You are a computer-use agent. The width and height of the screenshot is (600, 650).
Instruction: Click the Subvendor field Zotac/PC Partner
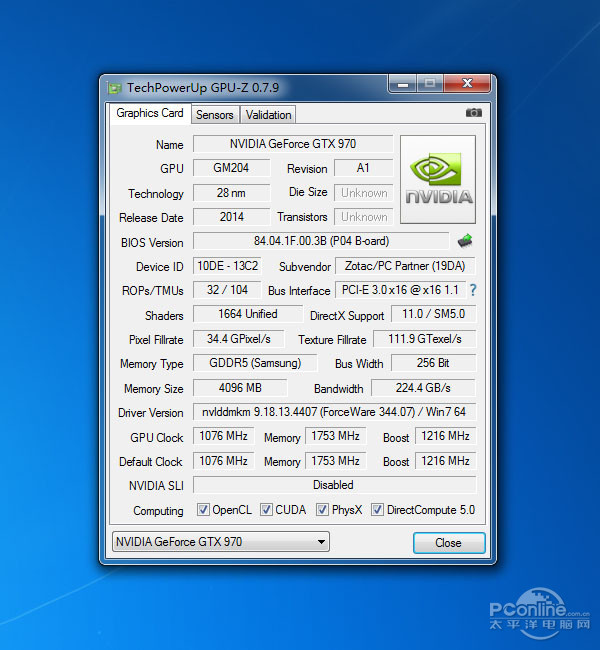coord(405,266)
